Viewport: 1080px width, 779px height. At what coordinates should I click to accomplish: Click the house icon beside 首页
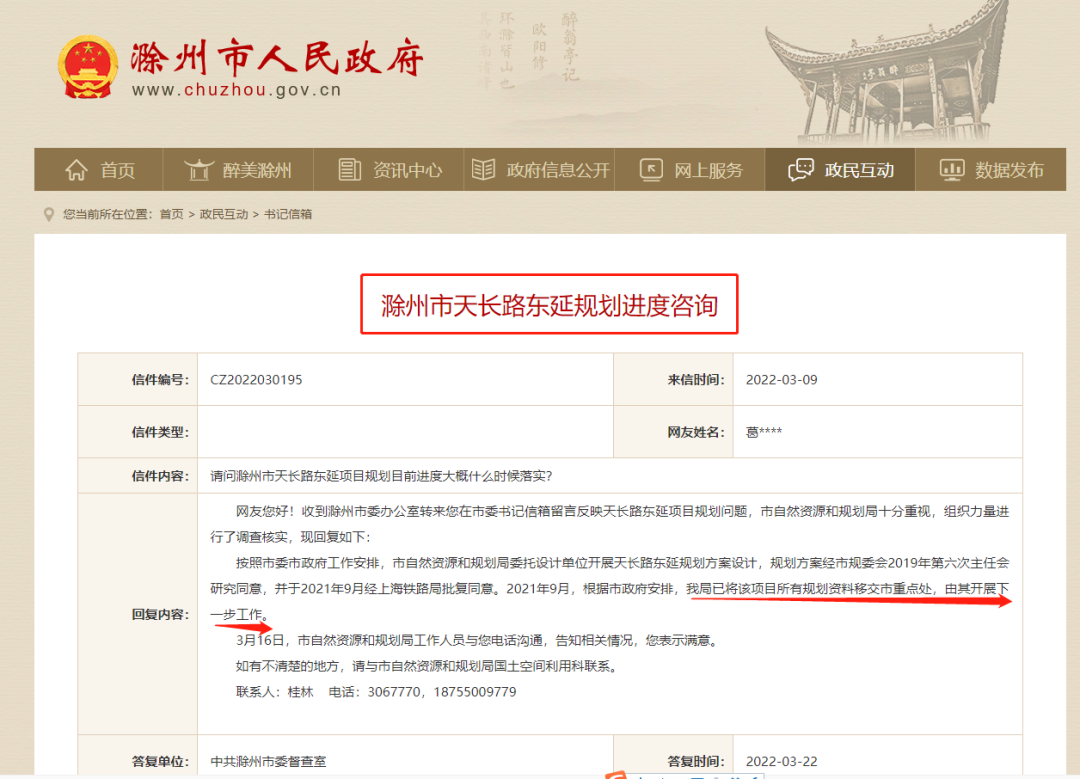[x=76, y=170]
